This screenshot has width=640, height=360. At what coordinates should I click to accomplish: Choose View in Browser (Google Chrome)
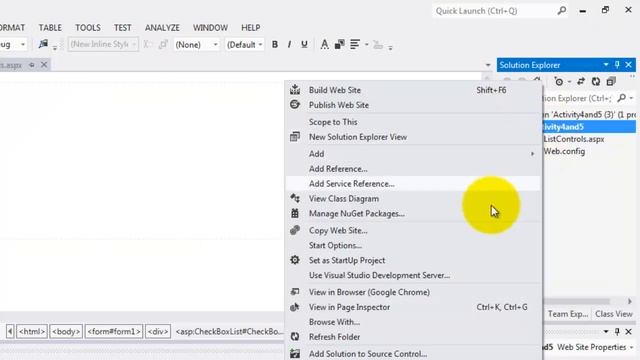click(x=413, y=292)
